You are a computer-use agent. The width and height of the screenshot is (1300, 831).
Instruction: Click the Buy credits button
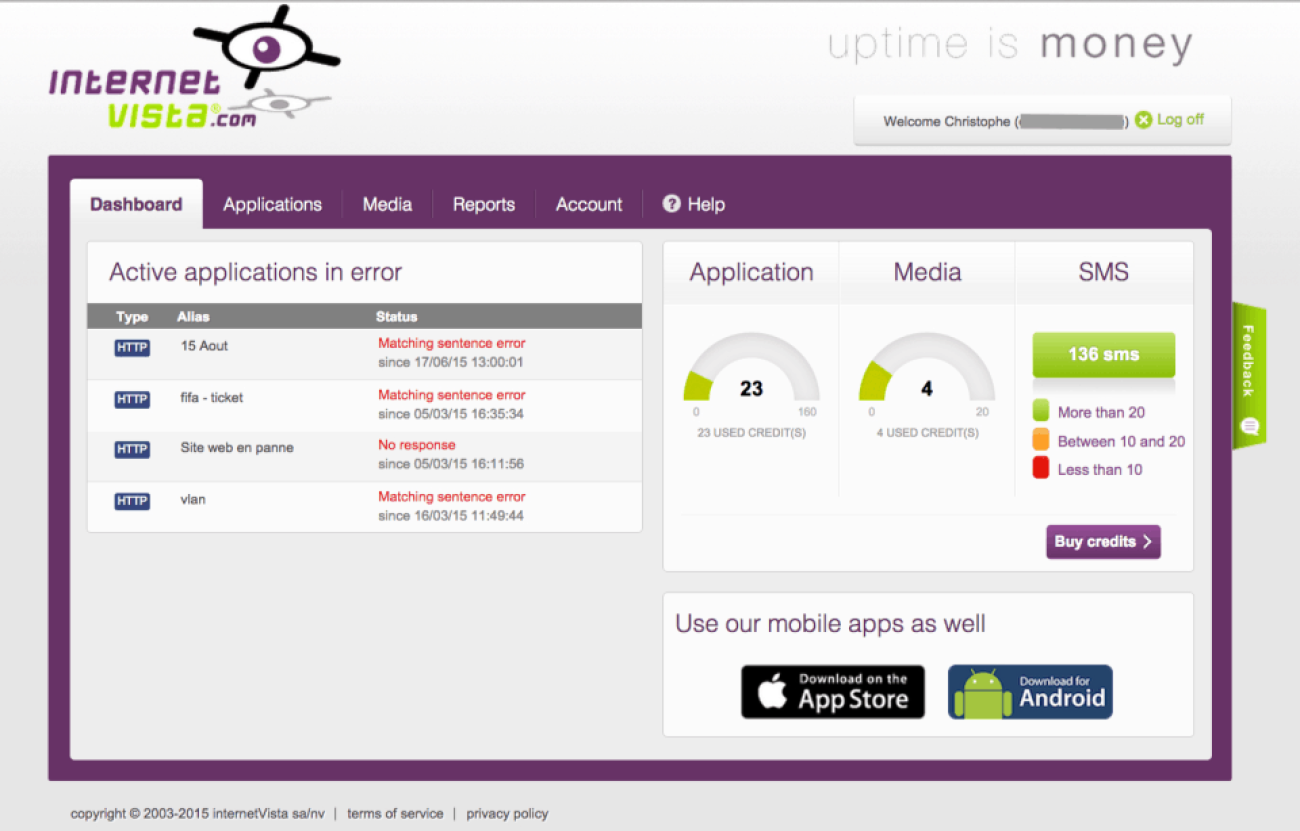tap(1103, 541)
